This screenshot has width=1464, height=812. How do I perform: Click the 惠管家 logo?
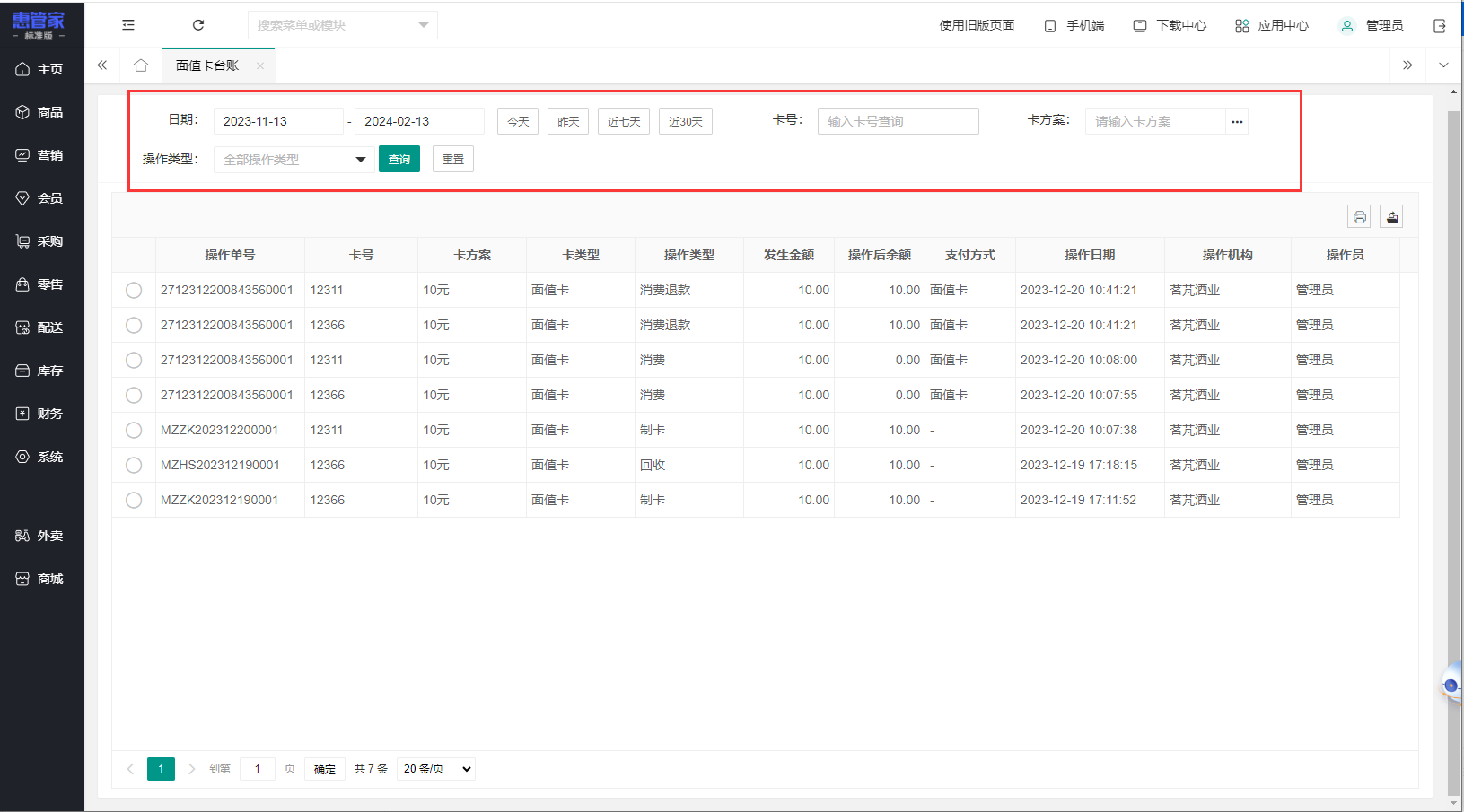coord(39,25)
